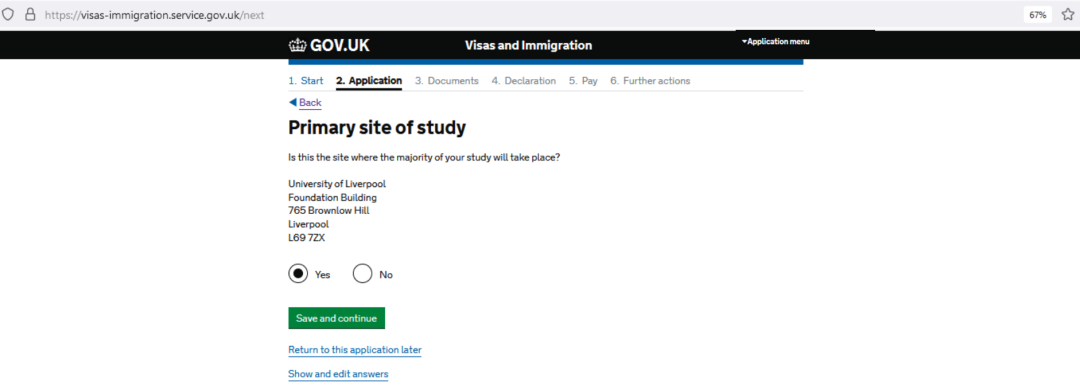The height and width of the screenshot is (389, 1080).
Task: Click the Back arrow triangle icon
Action: (293, 102)
